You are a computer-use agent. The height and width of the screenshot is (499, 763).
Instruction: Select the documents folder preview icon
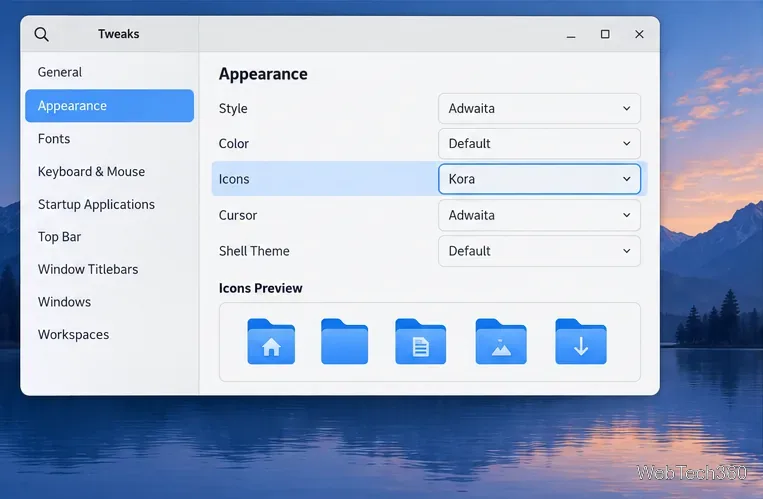click(x=420, y=341)
